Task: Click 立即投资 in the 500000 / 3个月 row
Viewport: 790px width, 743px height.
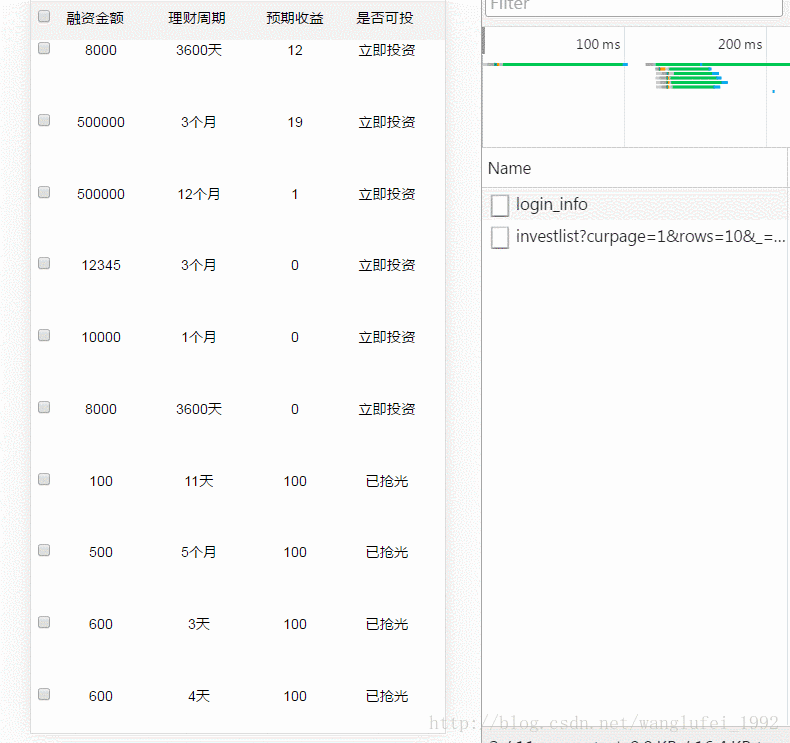Action: click(x=386, y=122)
